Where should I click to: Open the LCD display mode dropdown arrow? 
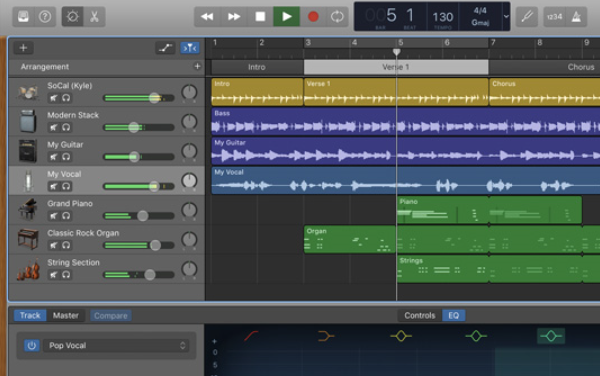(x=506, y=16)
